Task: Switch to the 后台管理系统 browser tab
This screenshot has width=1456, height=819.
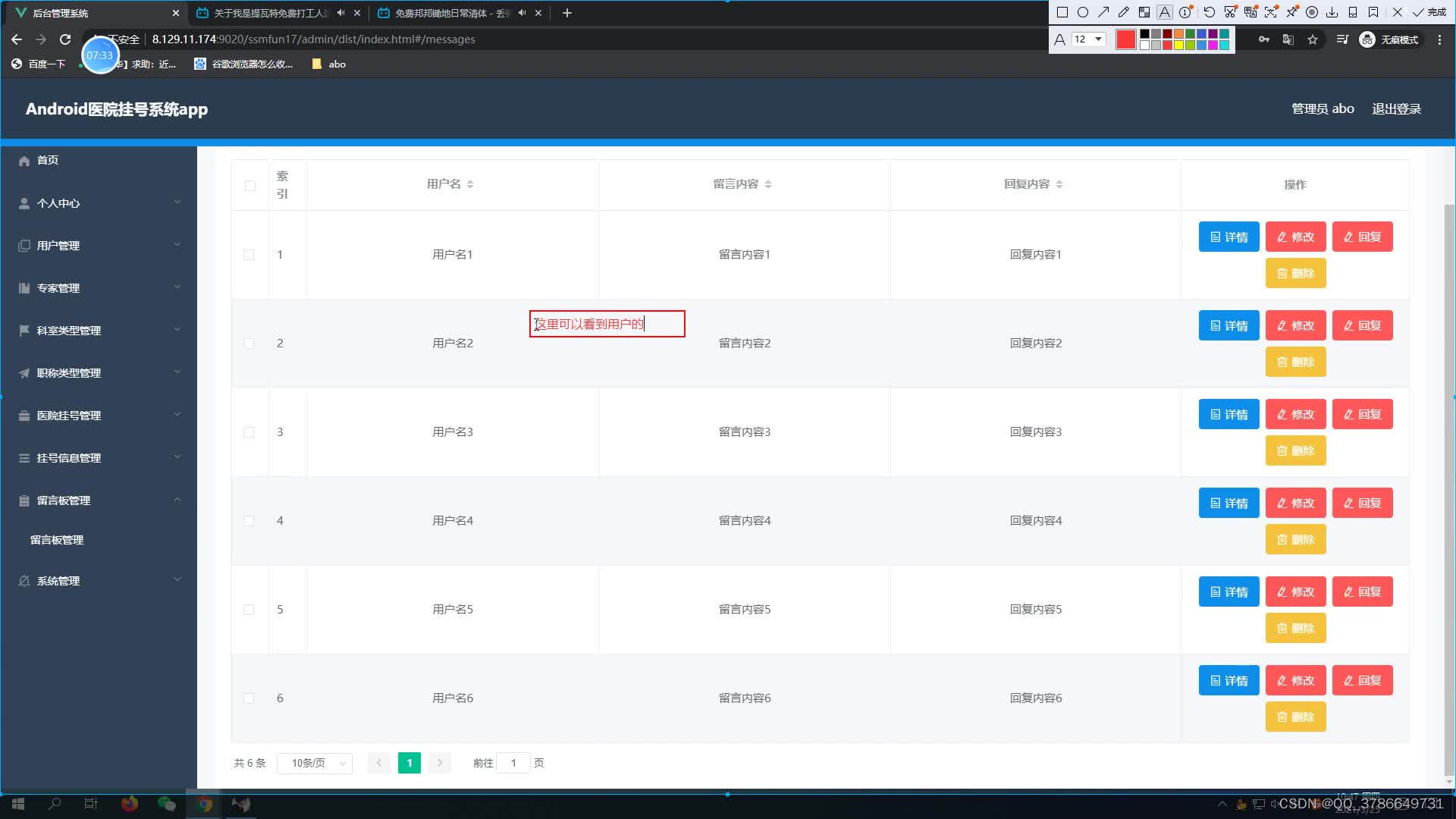Action: click(95, 13)
